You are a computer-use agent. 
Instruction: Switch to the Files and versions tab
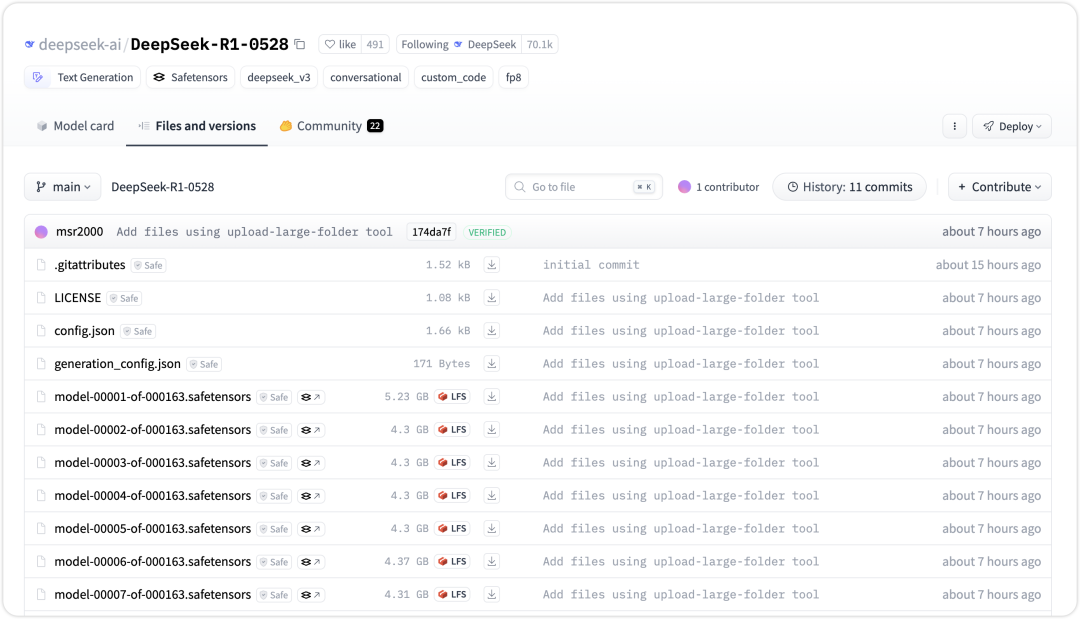click(x=197, y=126)
